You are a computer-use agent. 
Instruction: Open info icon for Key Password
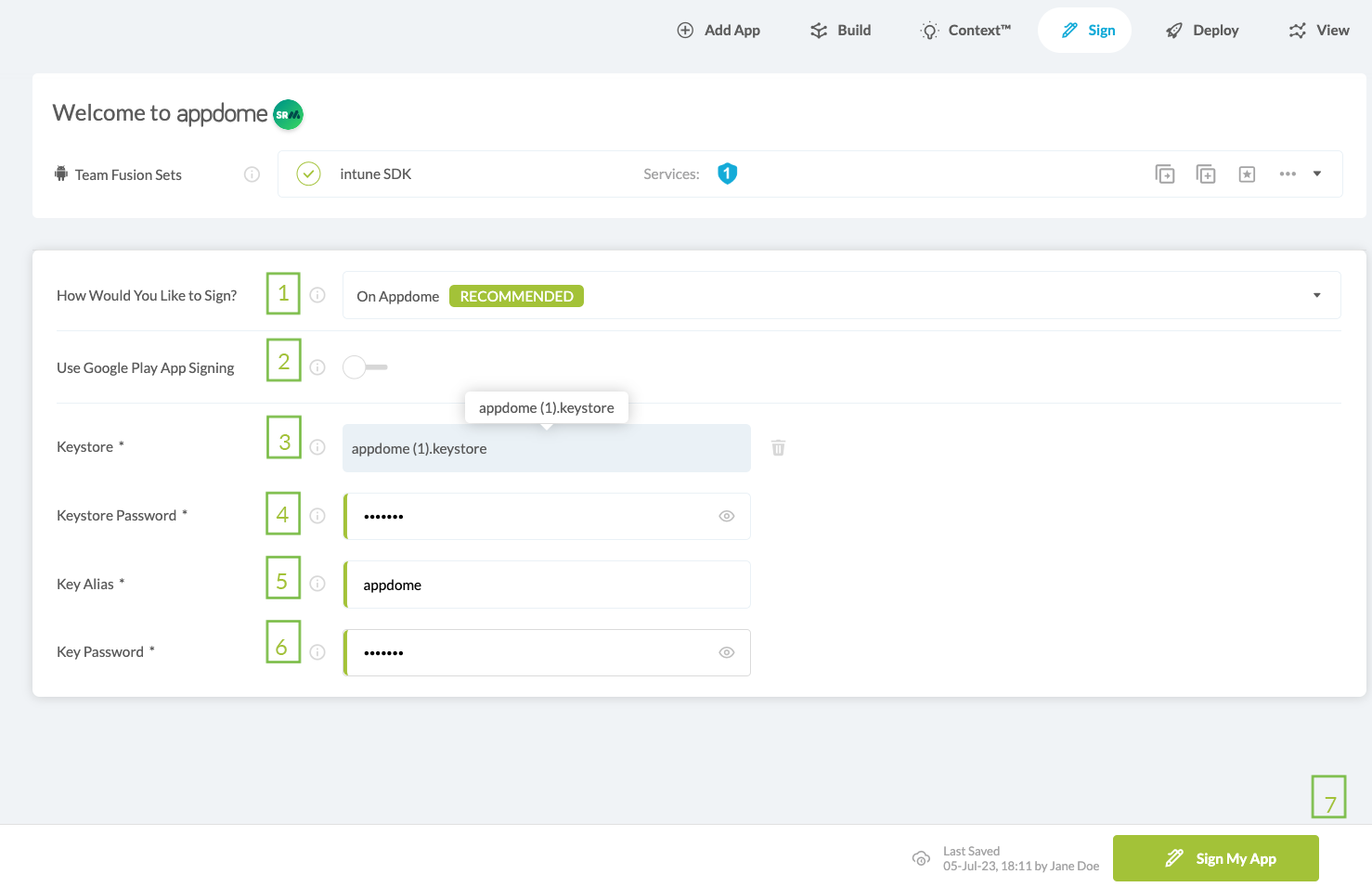pos(317,652)
